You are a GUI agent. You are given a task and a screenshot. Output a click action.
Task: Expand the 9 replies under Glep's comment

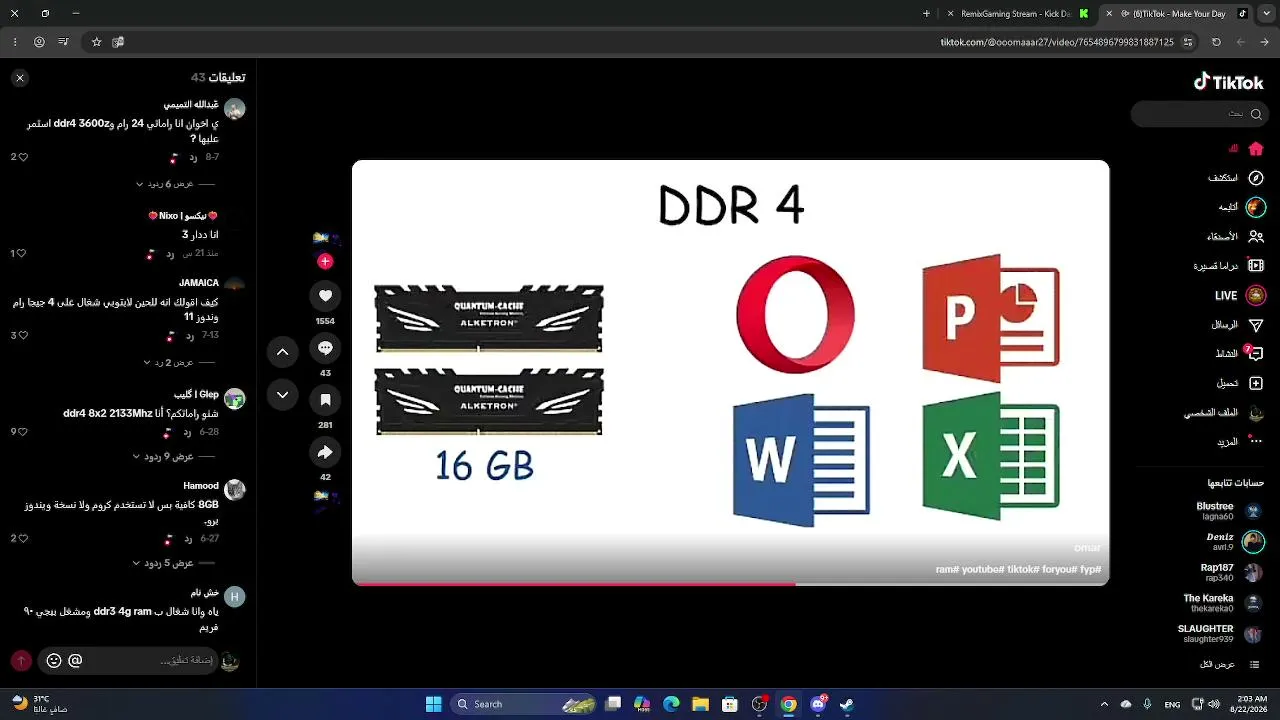pos(164,456)
